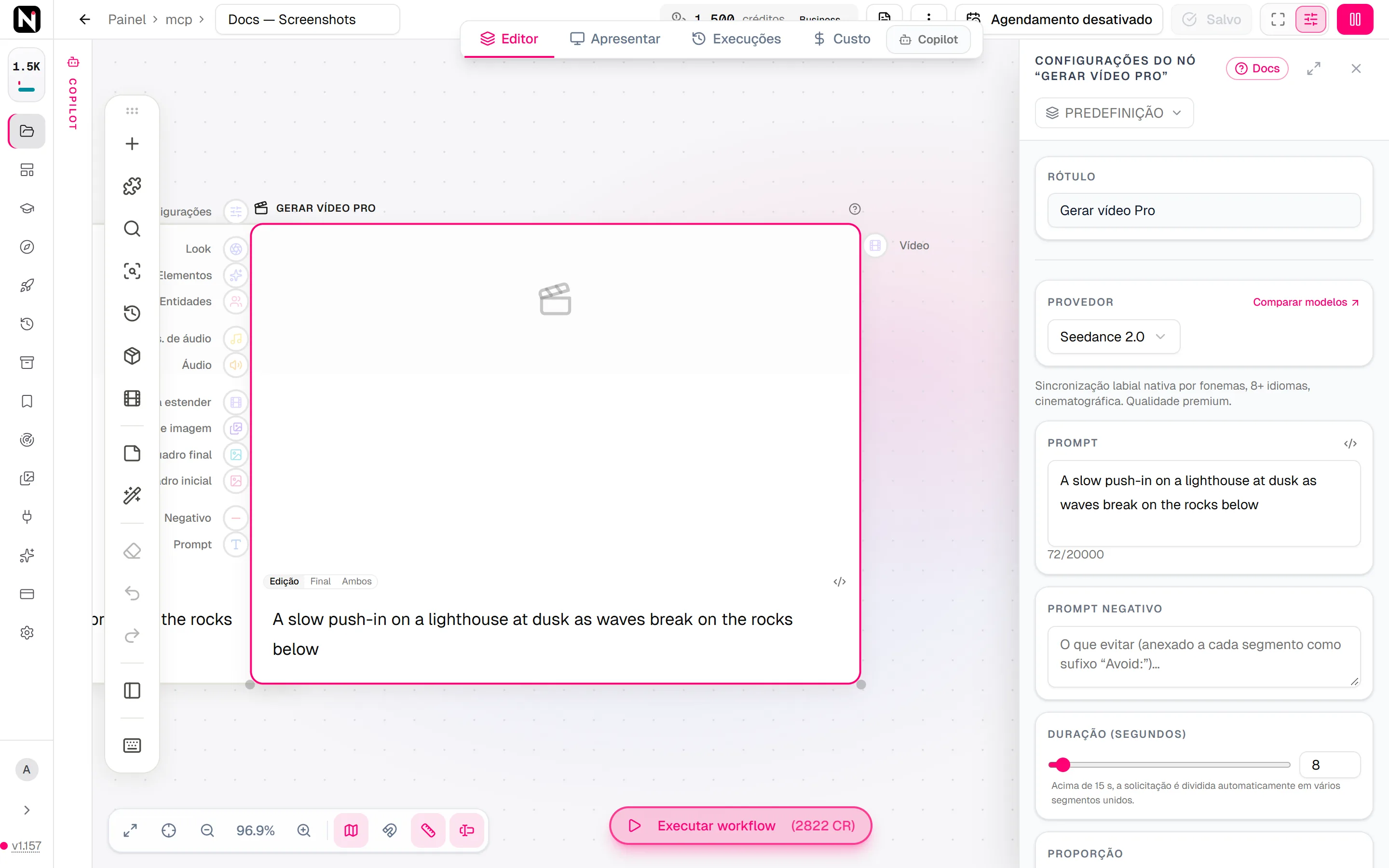Click the Rótulo input field

click(x=1204, y=210)
